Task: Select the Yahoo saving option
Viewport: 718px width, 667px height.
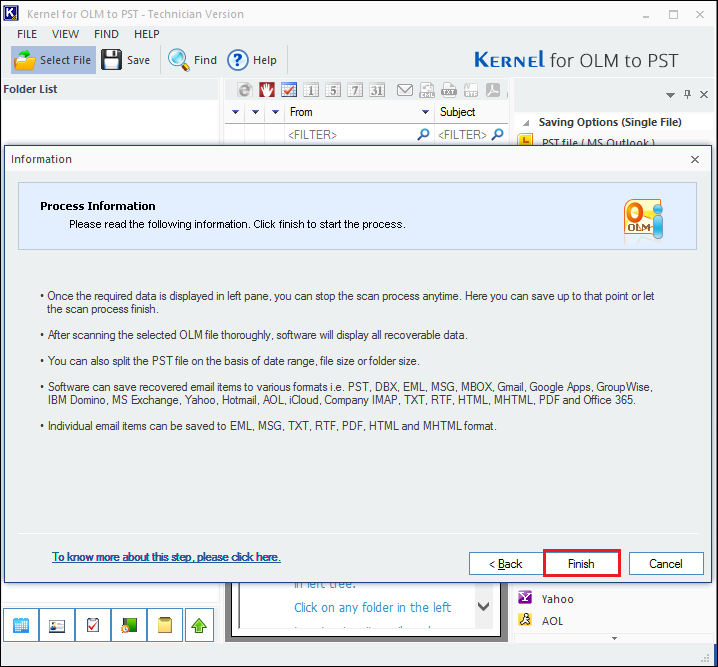Action: (x=557, y=599)
